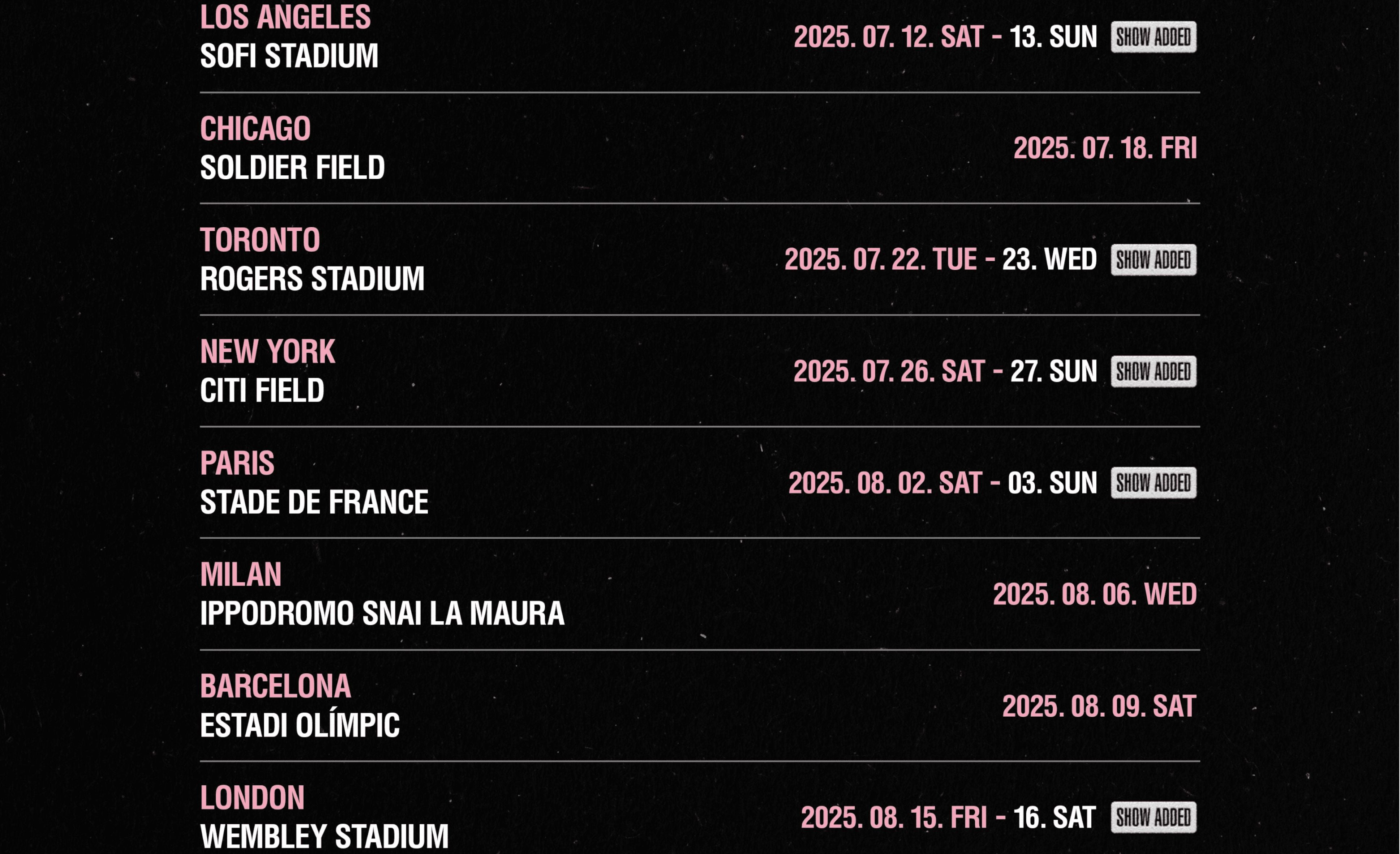Click the Toronto SHOW ADDED badge
The image size is (1400, 854).
1153,260
